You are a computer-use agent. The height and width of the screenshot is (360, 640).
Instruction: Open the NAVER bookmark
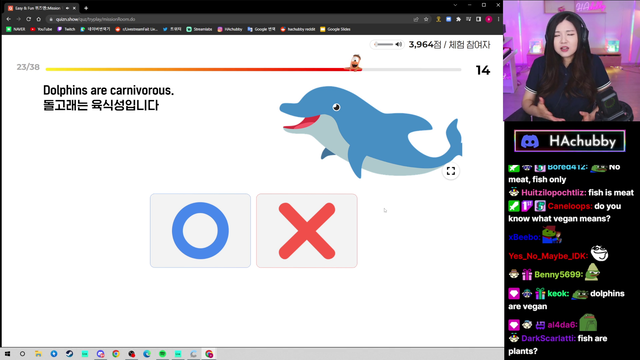pyautogui.click(x=16, y=29)
